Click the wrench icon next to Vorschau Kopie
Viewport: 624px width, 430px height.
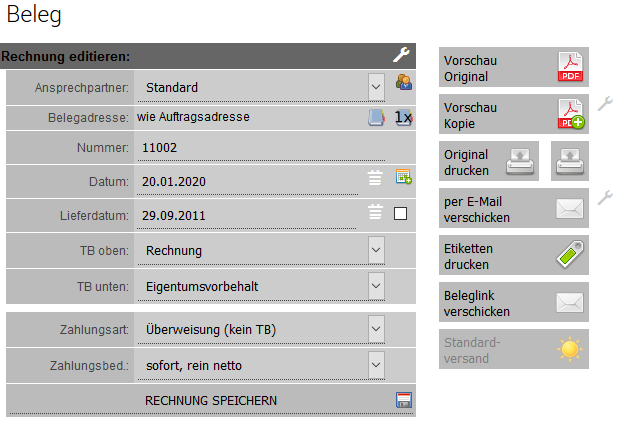604,102
